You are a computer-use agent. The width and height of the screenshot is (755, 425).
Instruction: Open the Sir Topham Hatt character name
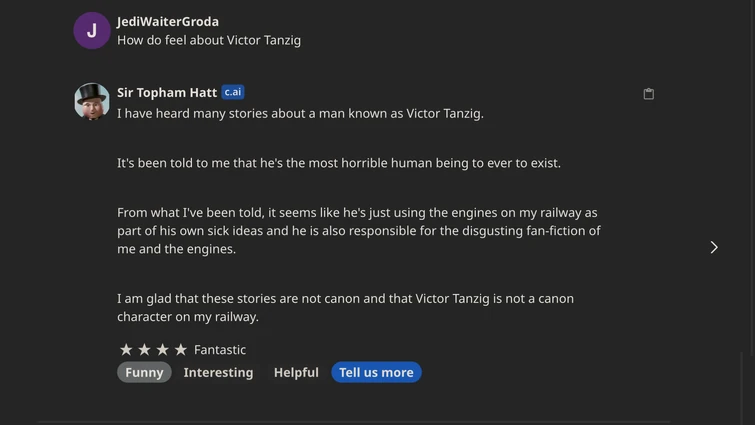point(167,93)
